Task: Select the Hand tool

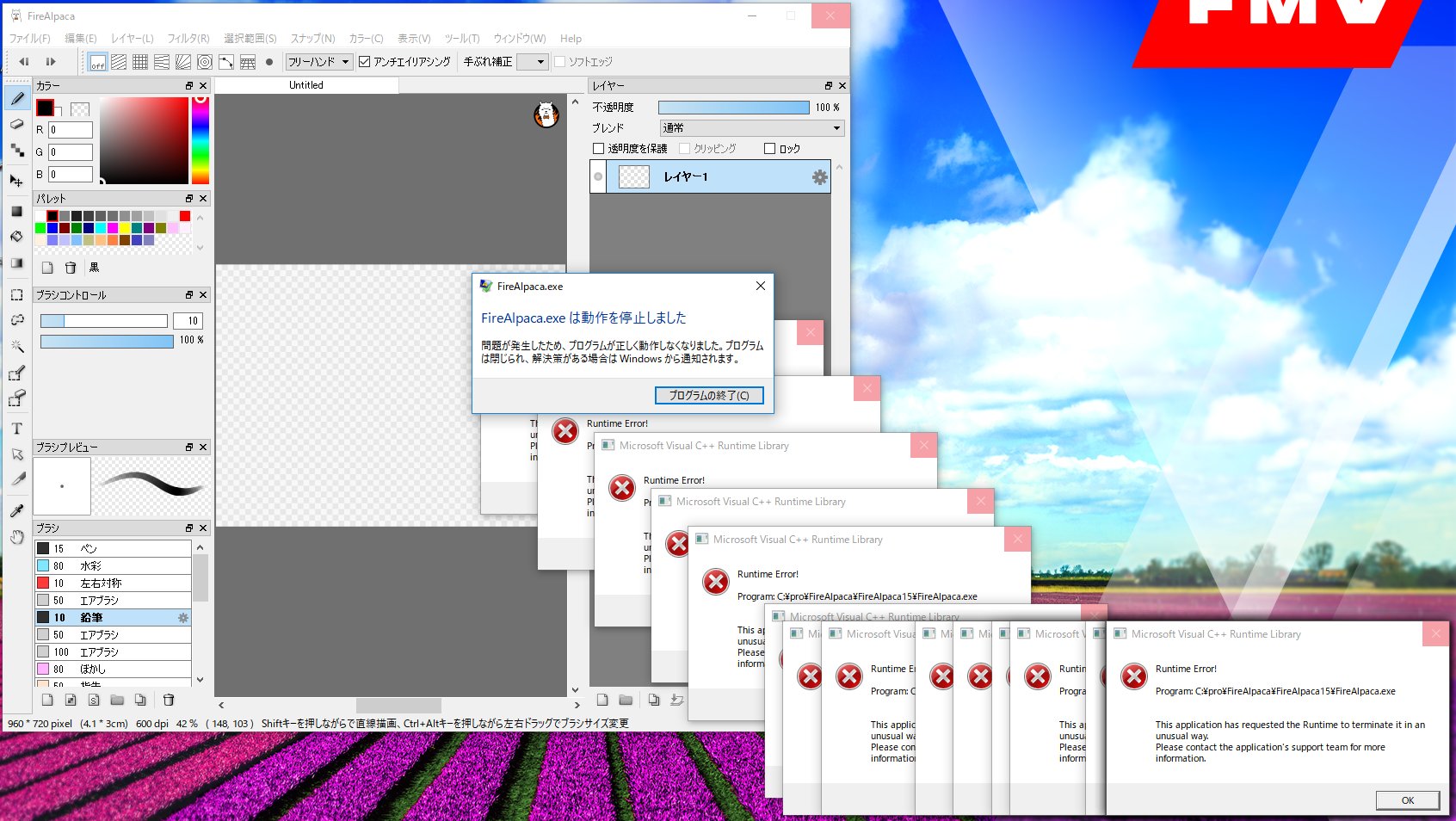Action: click(16, 537)
